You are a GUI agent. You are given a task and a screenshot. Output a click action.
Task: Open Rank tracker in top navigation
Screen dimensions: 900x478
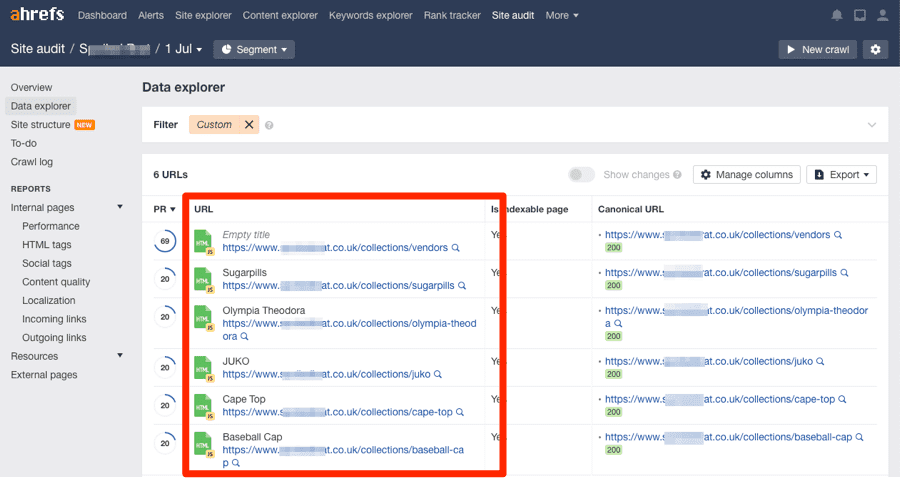[x=452, y=15]
